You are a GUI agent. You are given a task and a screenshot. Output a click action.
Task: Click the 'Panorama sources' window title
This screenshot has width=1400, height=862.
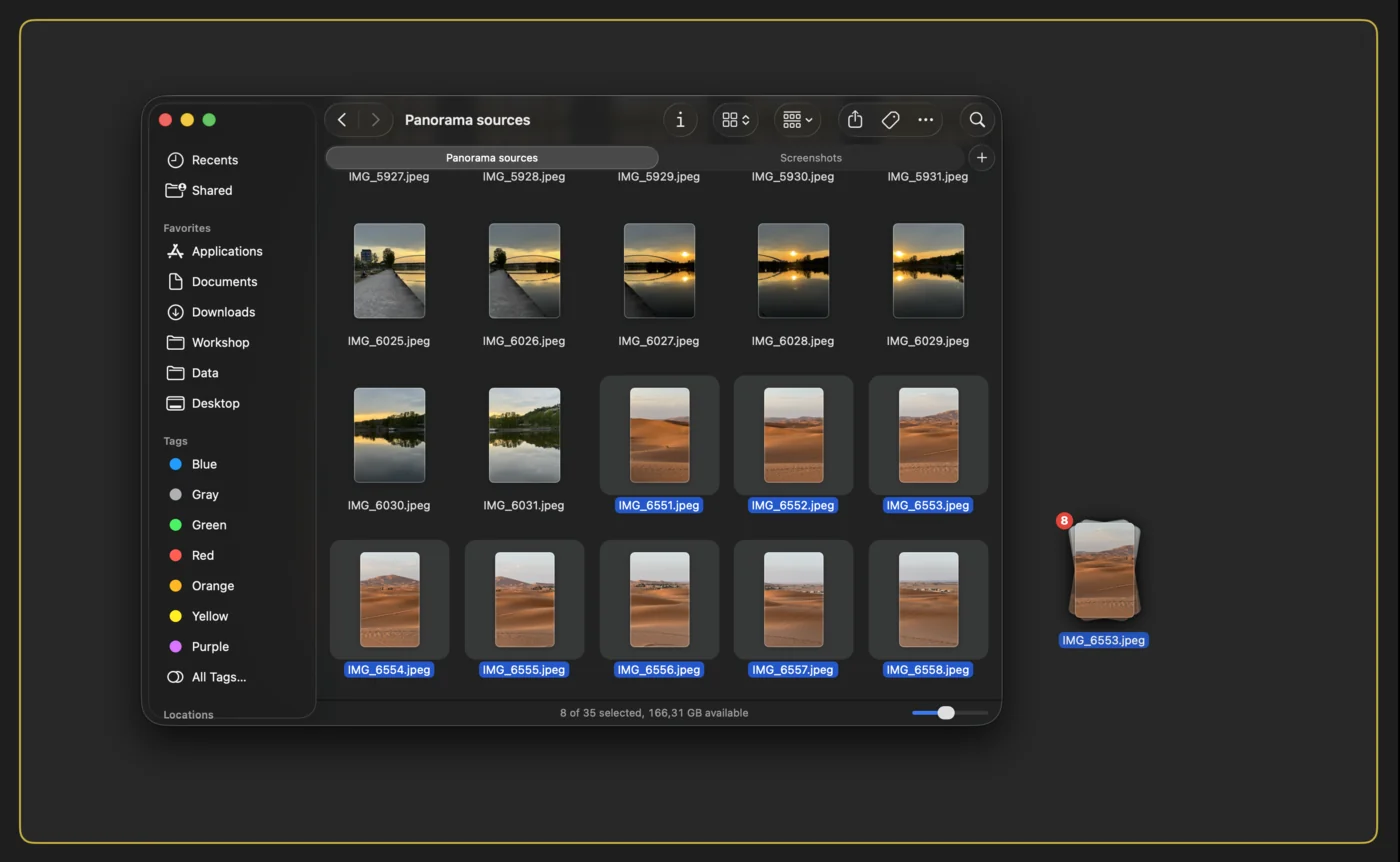click(467, 120)
